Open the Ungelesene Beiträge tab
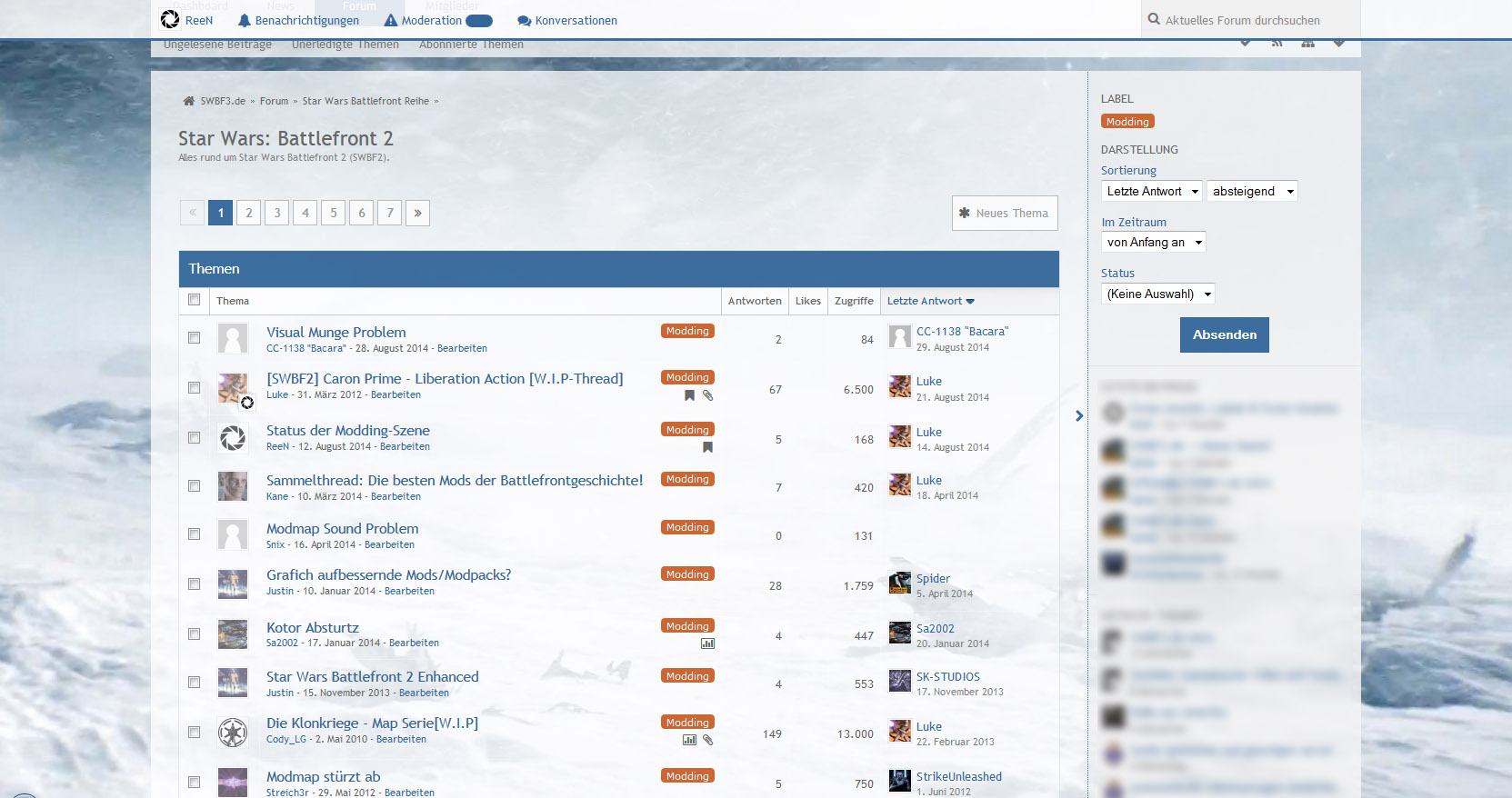 (217, 45)
